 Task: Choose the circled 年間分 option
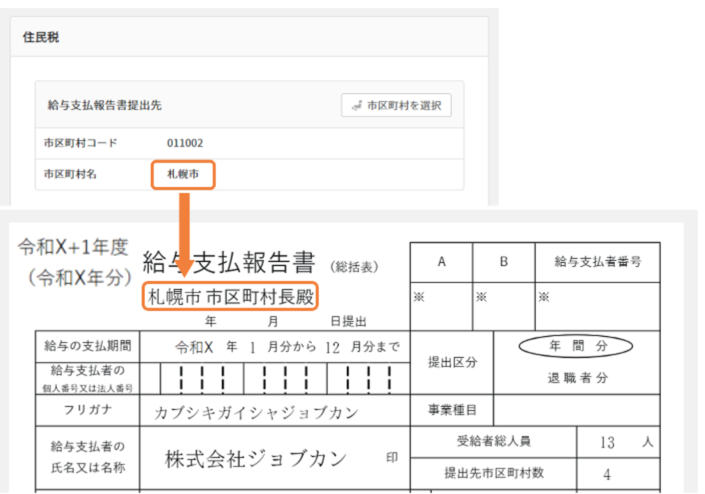576,346
